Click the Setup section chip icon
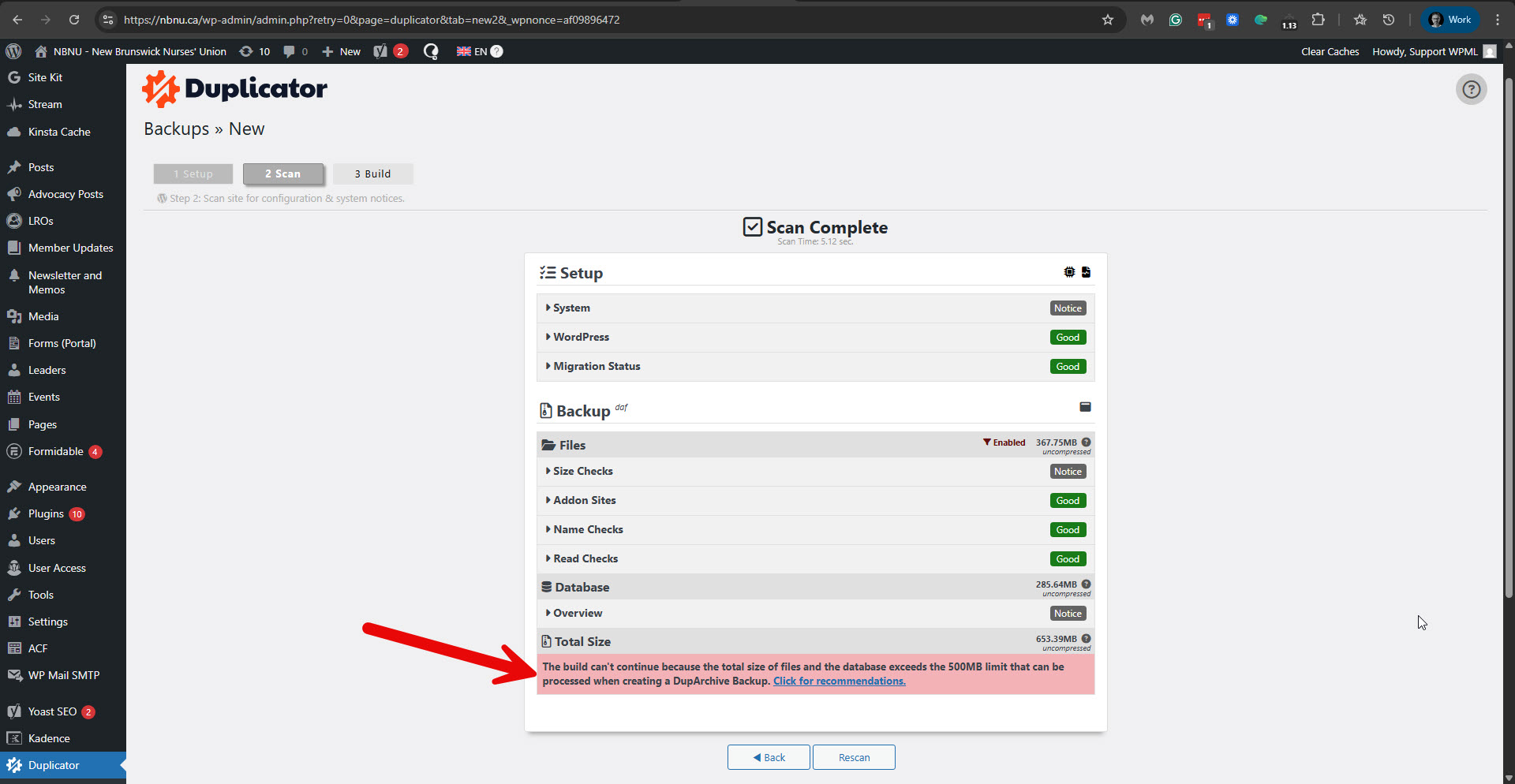Image resolution: width=1515 pixels, height=784 pixels. point(1069,272)
